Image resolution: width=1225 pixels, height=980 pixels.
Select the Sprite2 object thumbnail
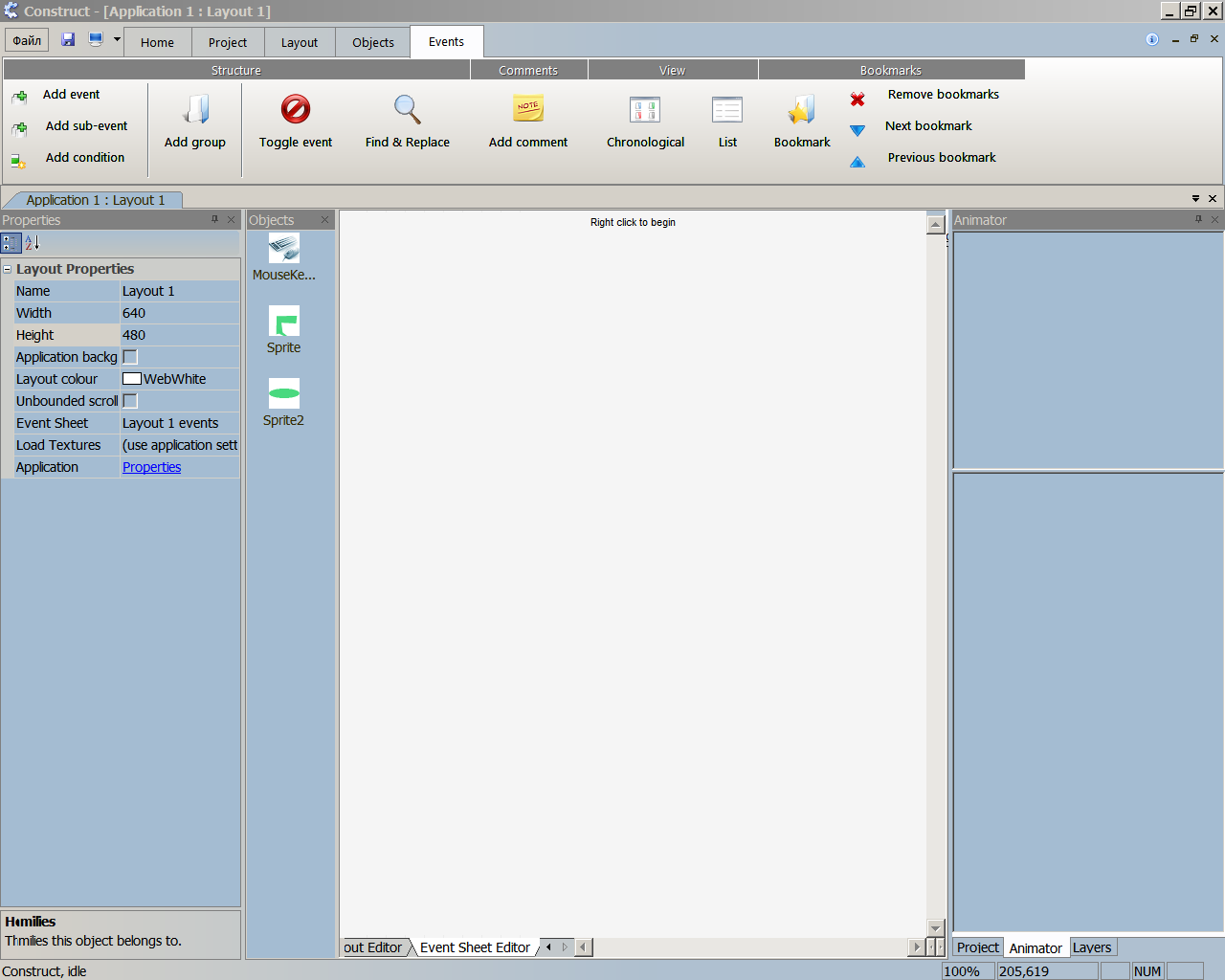coord(284,393)
